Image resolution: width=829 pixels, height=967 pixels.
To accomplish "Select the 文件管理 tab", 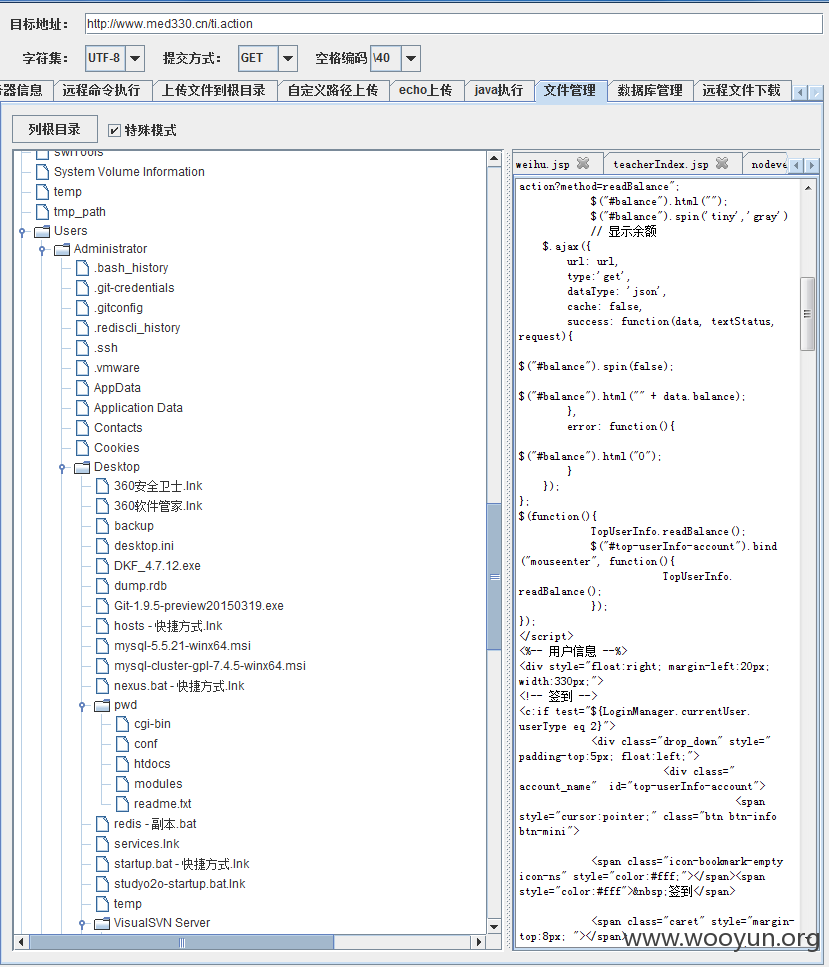I will (x=571, y=91).
